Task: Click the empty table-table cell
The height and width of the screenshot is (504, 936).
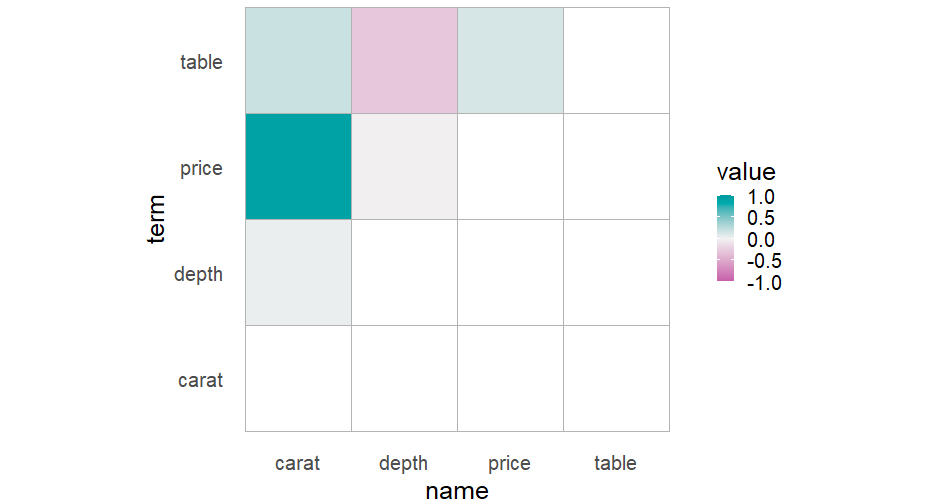Action: (616, 60)
